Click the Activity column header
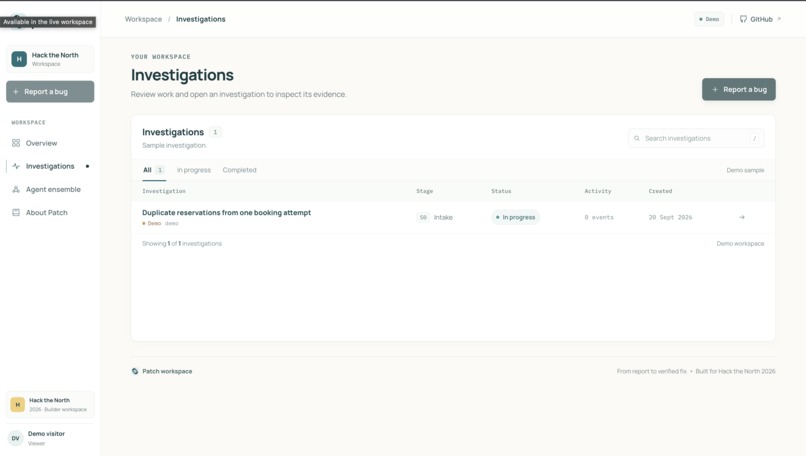 point(598,191)
